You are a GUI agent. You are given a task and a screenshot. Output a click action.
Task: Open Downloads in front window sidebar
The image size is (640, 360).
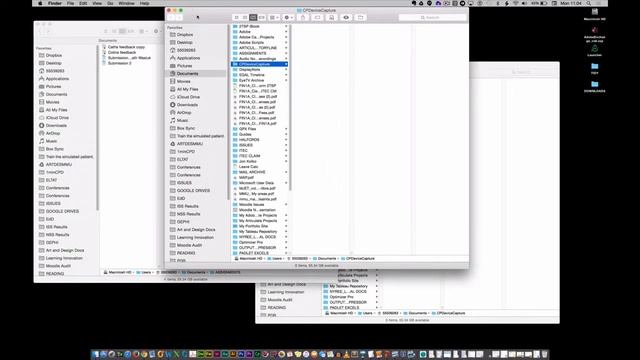(184, 105)
